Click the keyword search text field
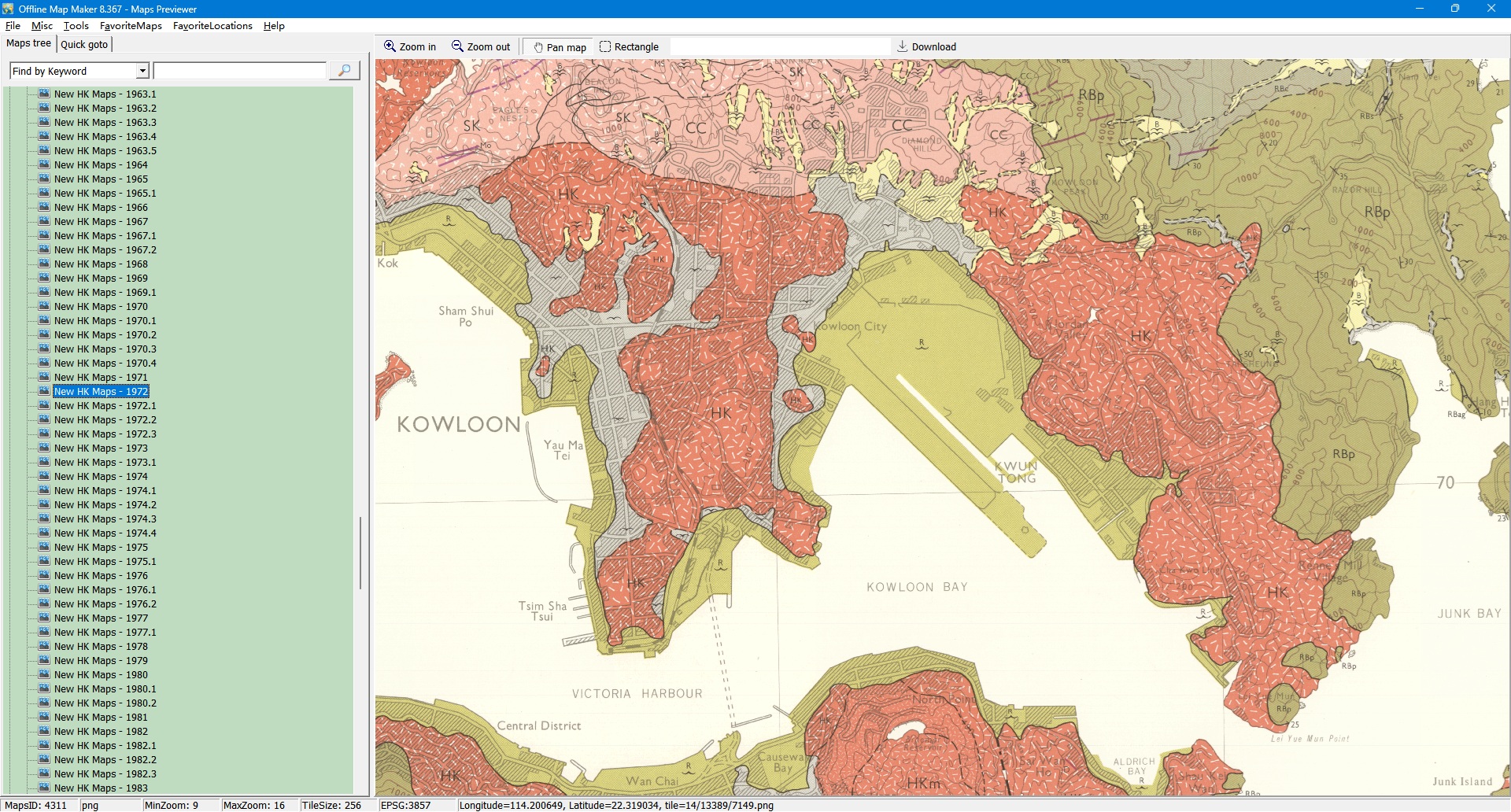 point(240,71)
